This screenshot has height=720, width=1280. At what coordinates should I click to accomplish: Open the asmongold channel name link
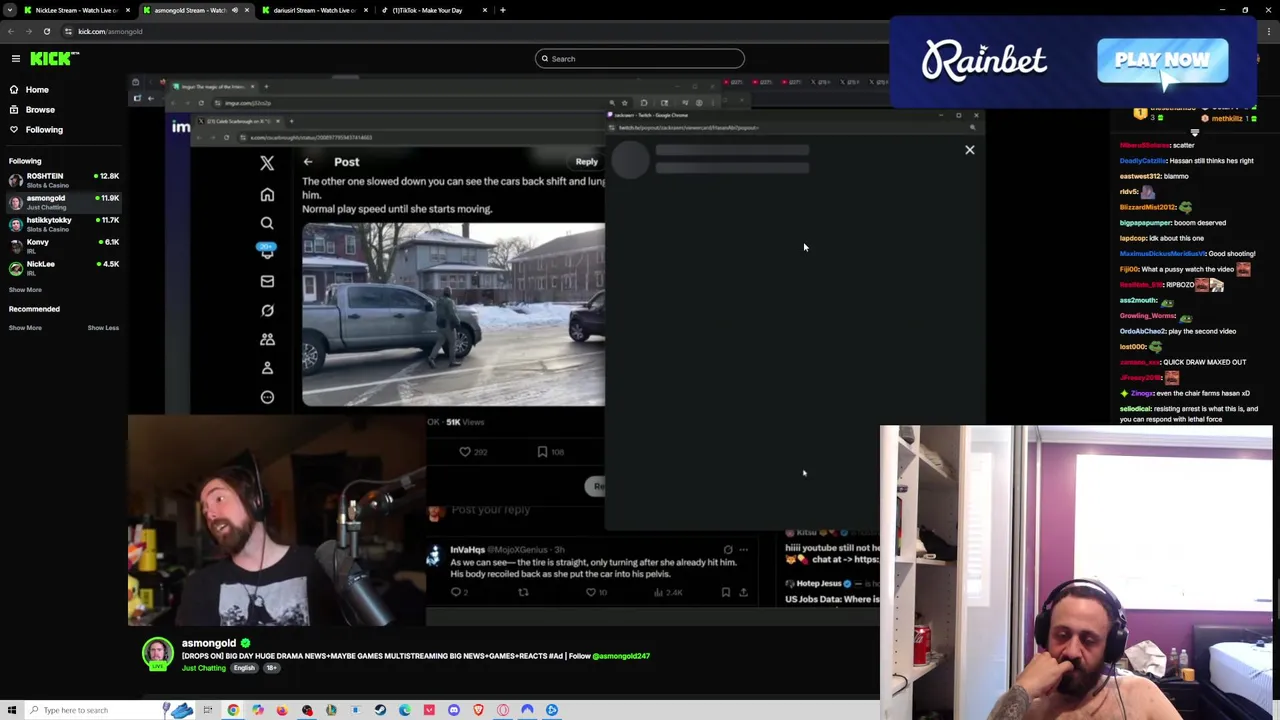click(x=209, y=643)
